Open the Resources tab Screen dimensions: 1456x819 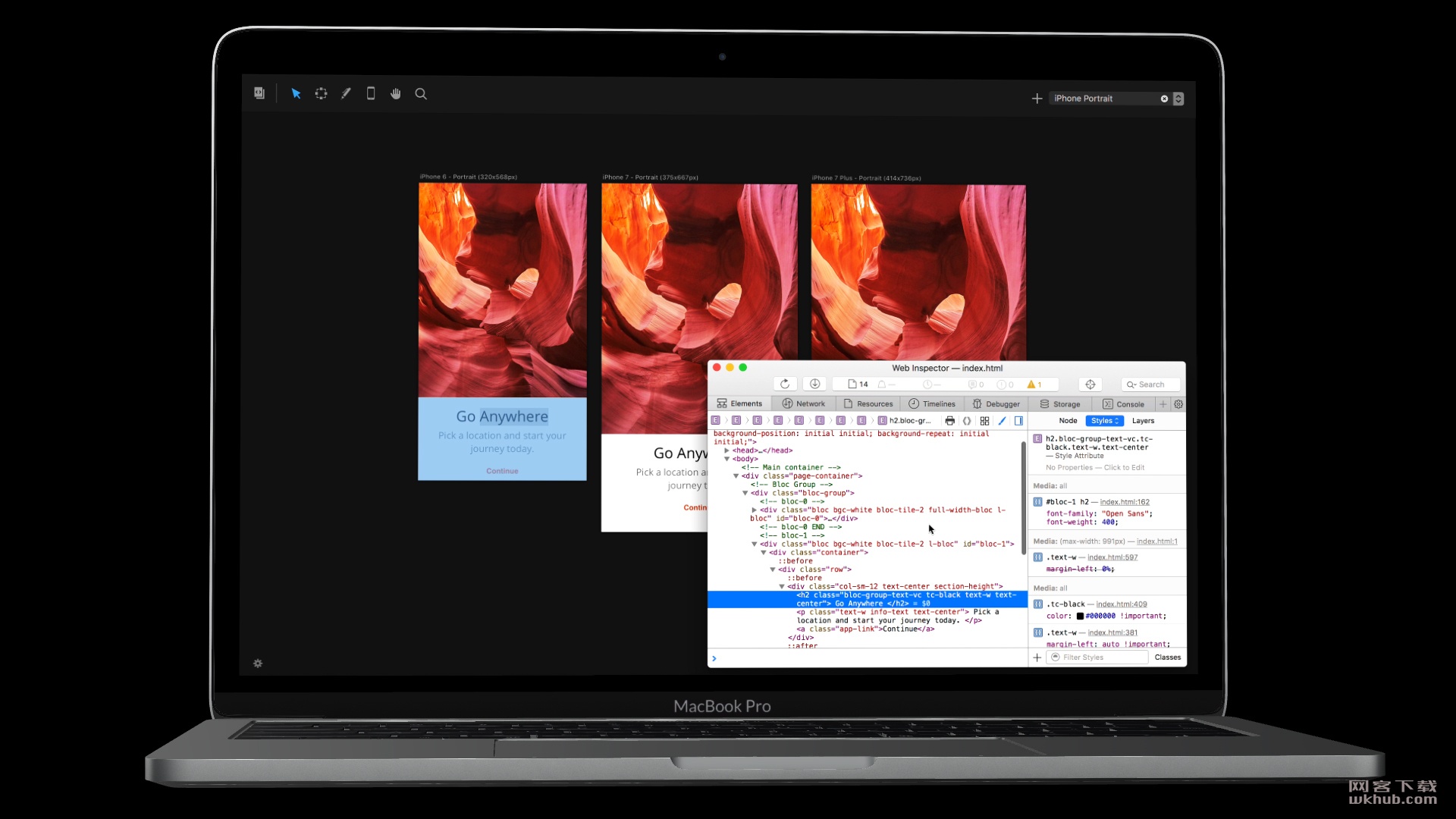(x=868, y=404)
